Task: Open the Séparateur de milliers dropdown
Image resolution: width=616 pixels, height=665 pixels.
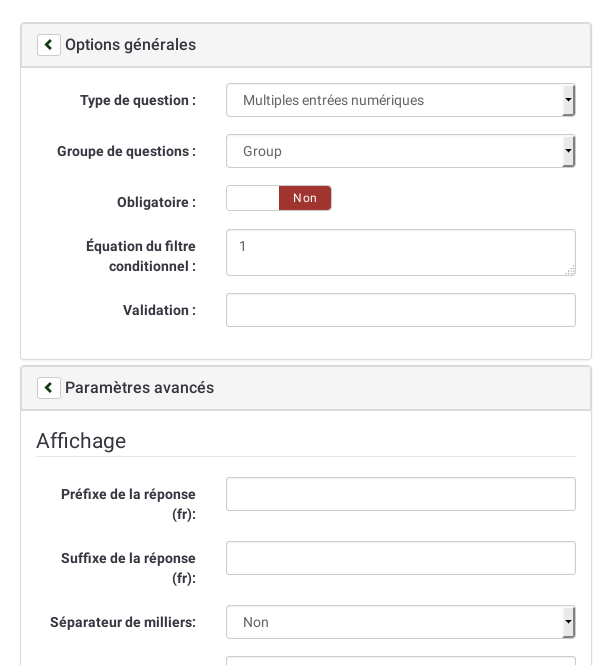Action: pyautogui.click(x=400, y=622)
